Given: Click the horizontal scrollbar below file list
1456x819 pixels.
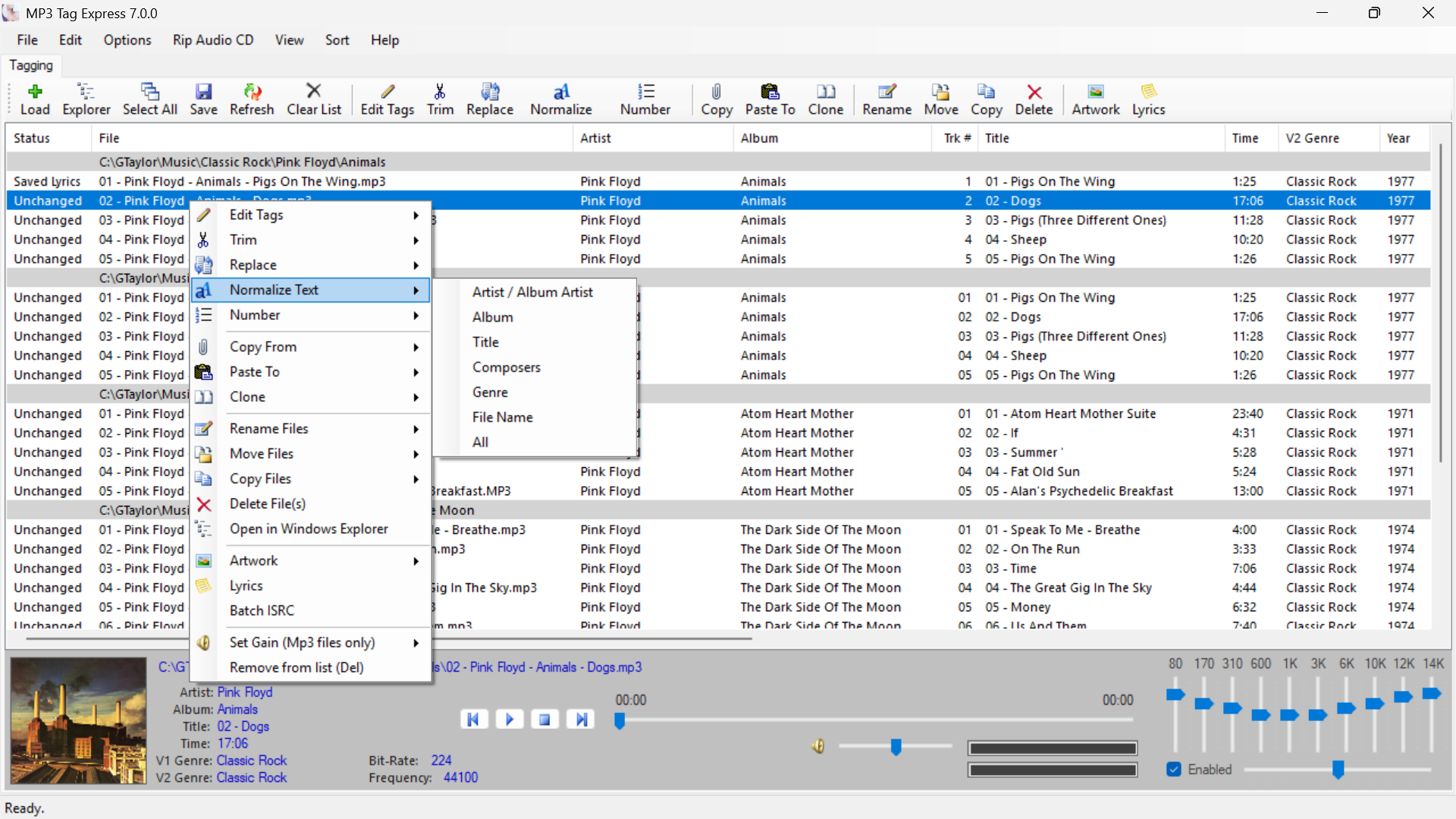Looking at the screenshot, I should (x=388, y=639).
